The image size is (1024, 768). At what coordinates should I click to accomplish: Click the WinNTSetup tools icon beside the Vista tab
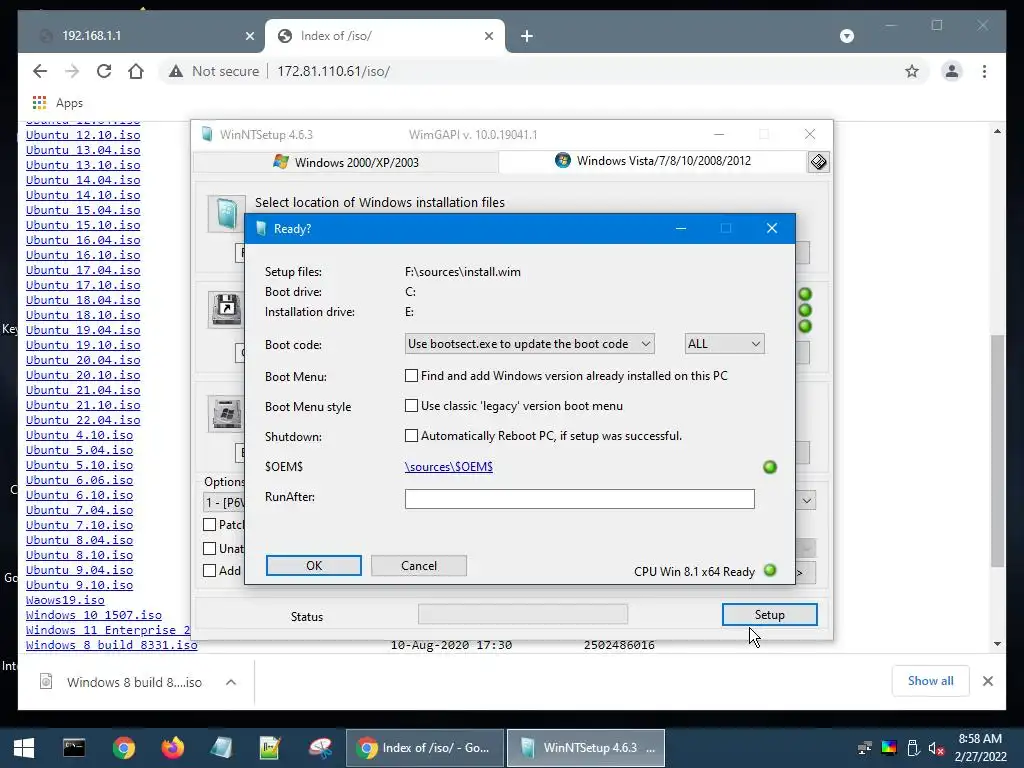pos(818,161)
